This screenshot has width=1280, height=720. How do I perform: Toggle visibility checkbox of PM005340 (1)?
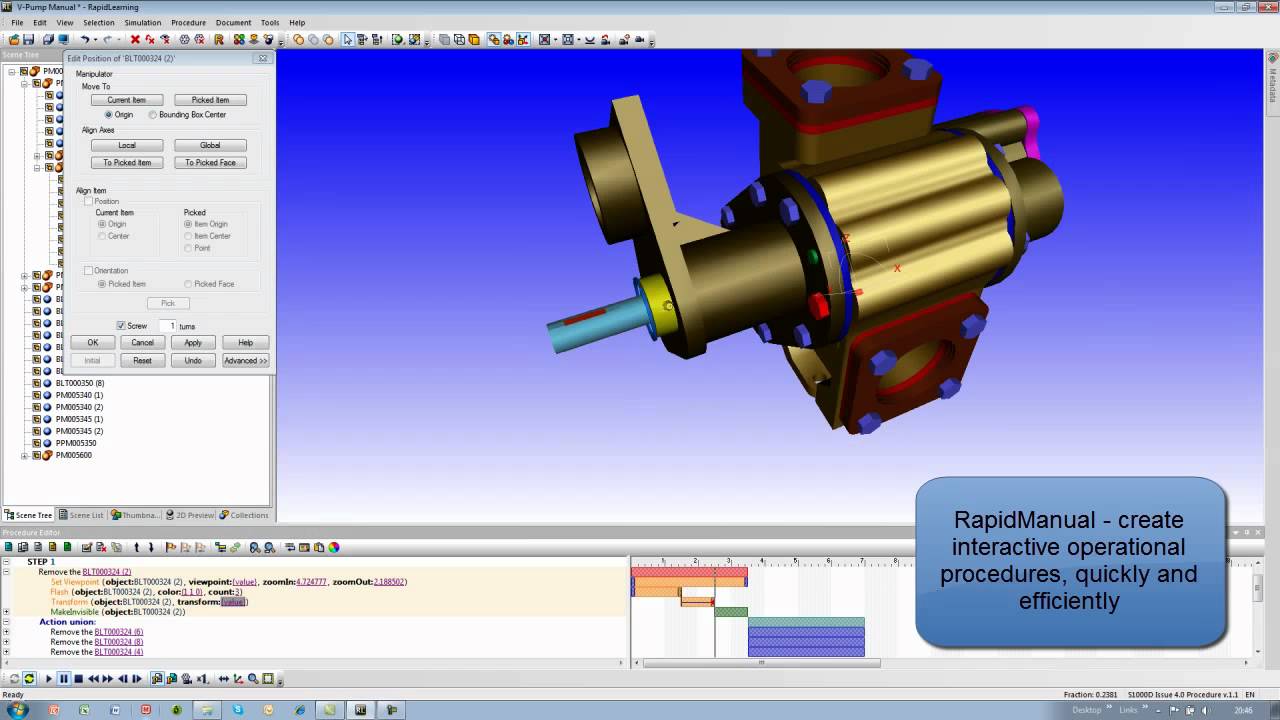click(x=36, y=395)
